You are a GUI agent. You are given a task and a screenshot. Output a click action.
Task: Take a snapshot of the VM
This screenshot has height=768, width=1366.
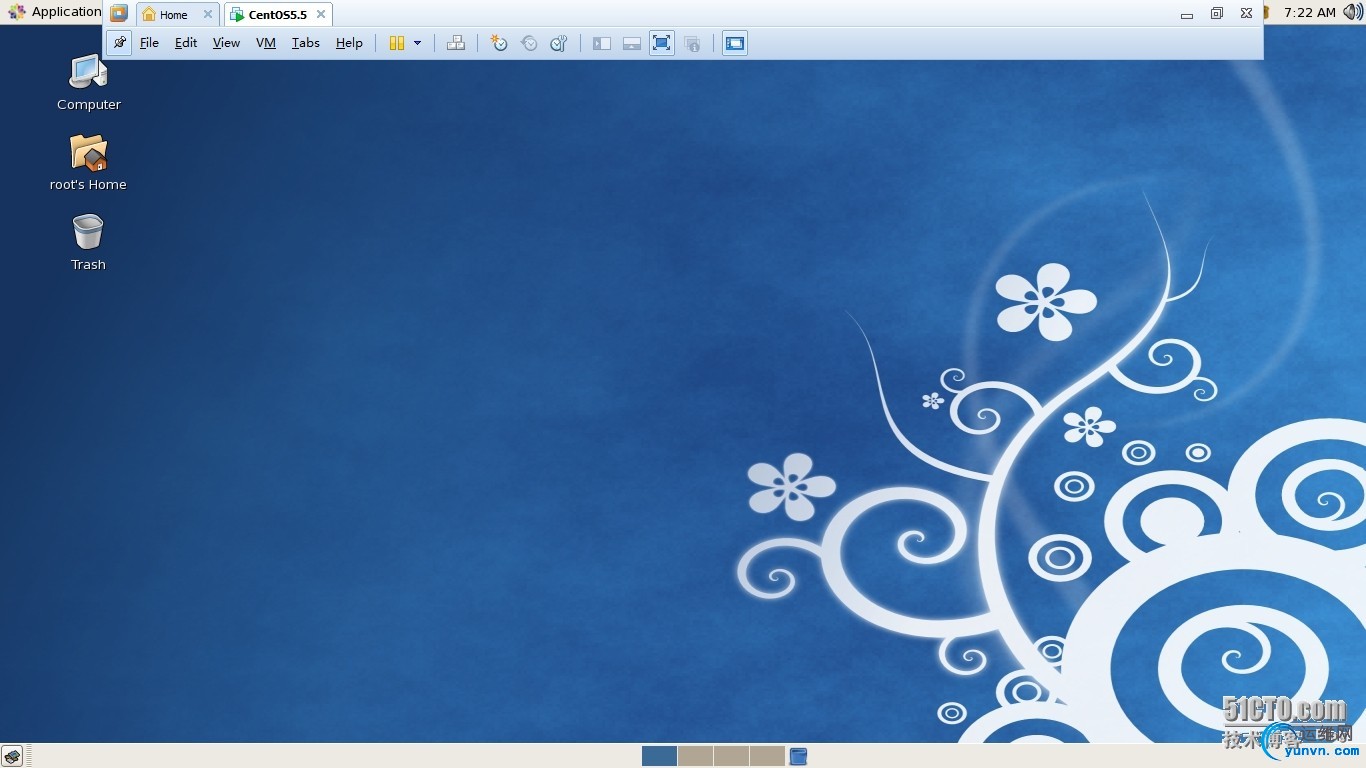[x=499, y=43]
